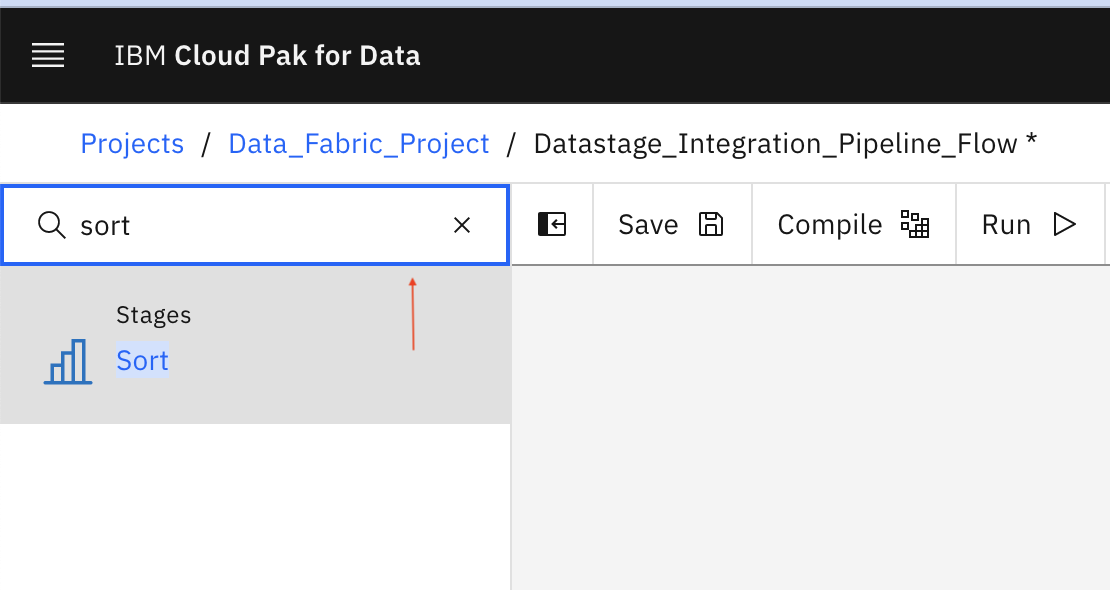Open the Projects breadcrumb link

pos(132,144)
